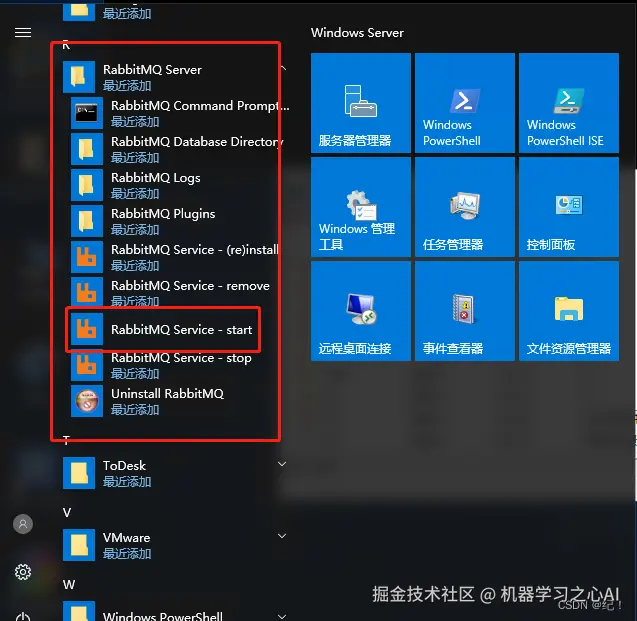
Task: Click the RabbitMQ Logs label
Action: coord(156,178)
